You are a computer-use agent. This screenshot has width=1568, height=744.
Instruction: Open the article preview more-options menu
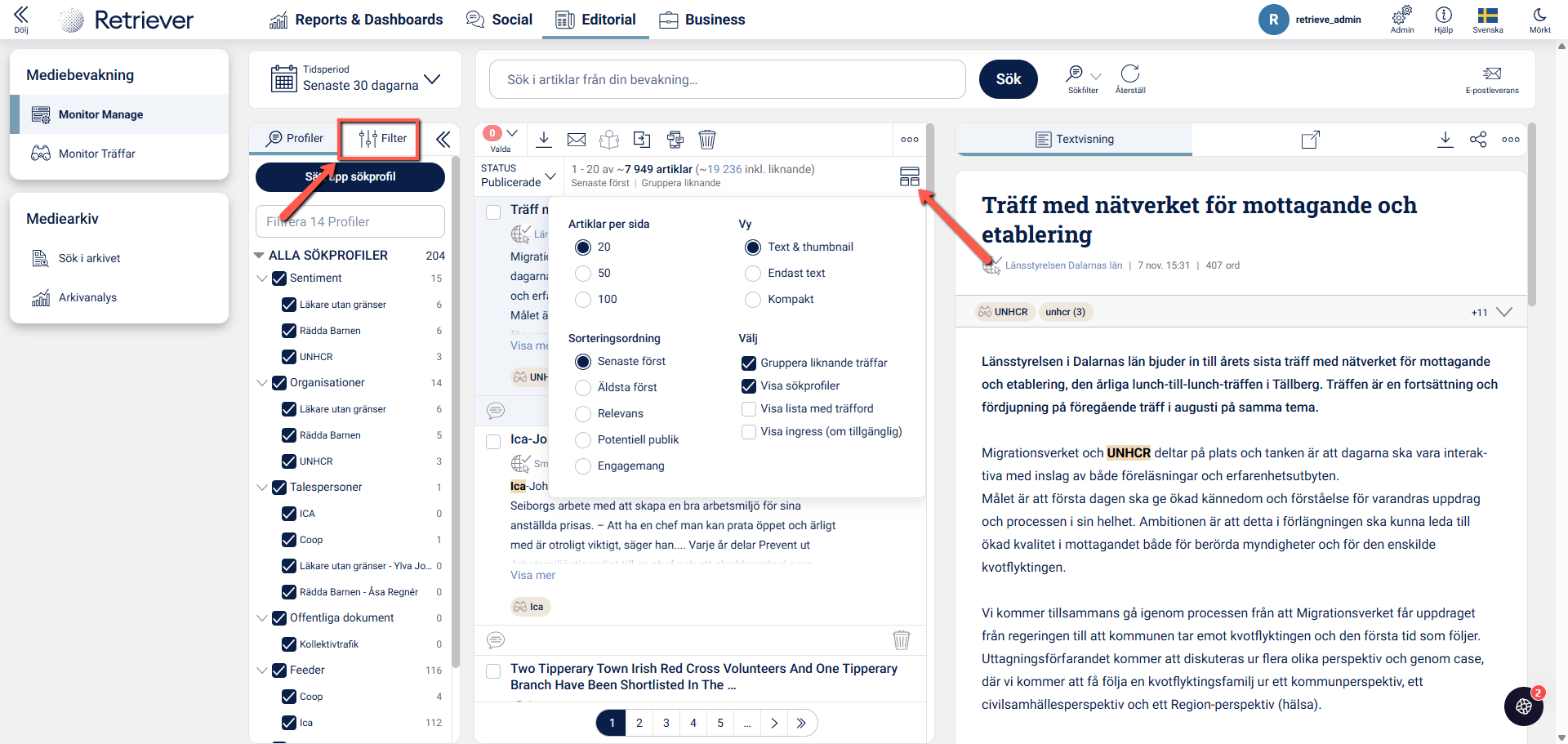point(1511,140)
